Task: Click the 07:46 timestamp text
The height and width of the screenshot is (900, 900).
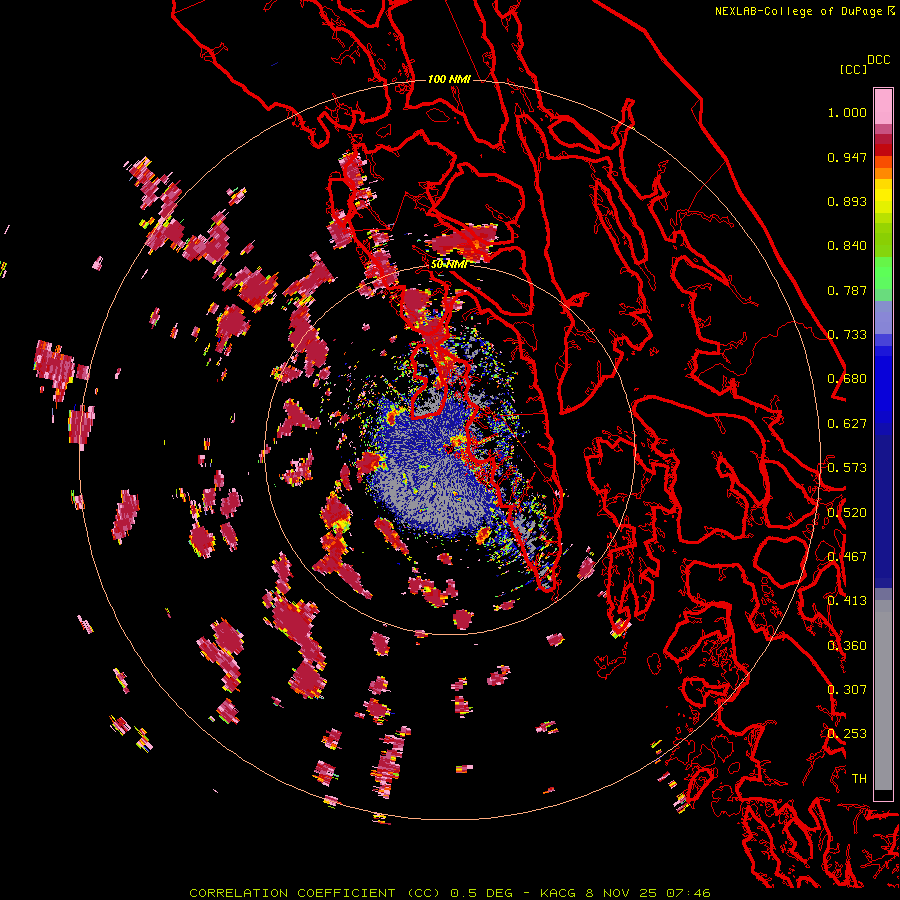Action: click(688, 893)
